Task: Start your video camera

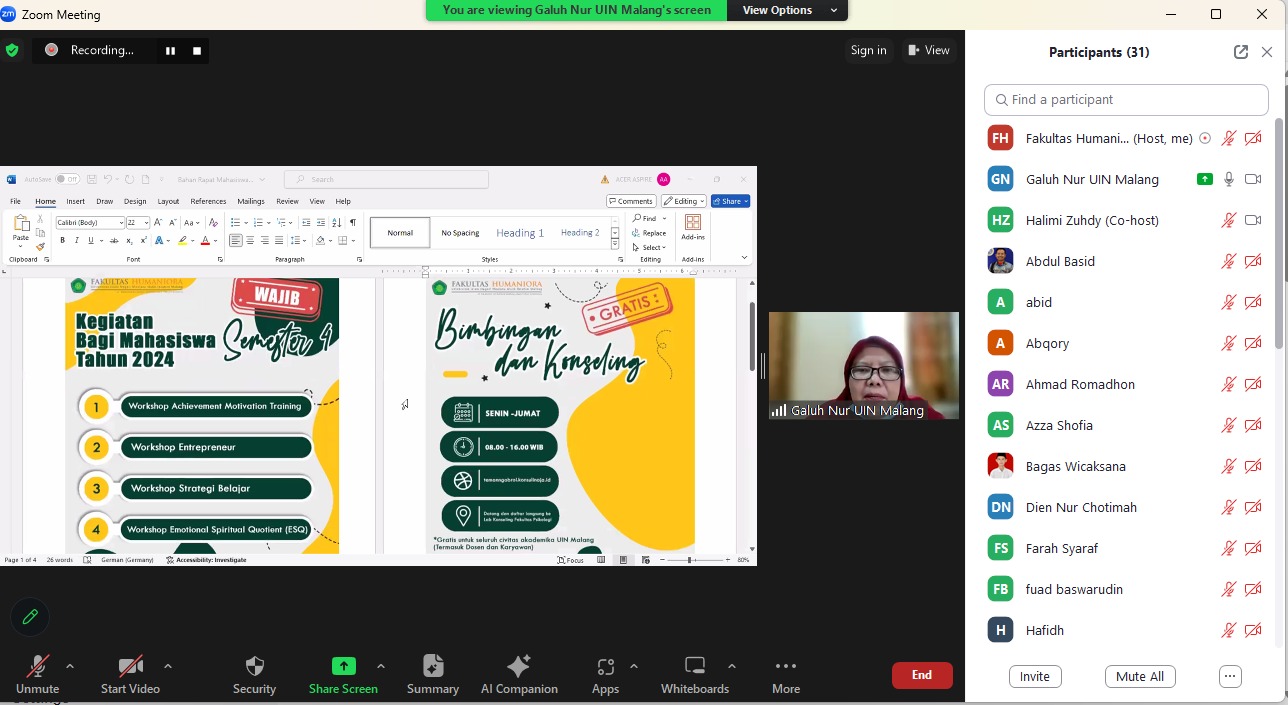Action: pyautogui.click(x=130, y=666)
